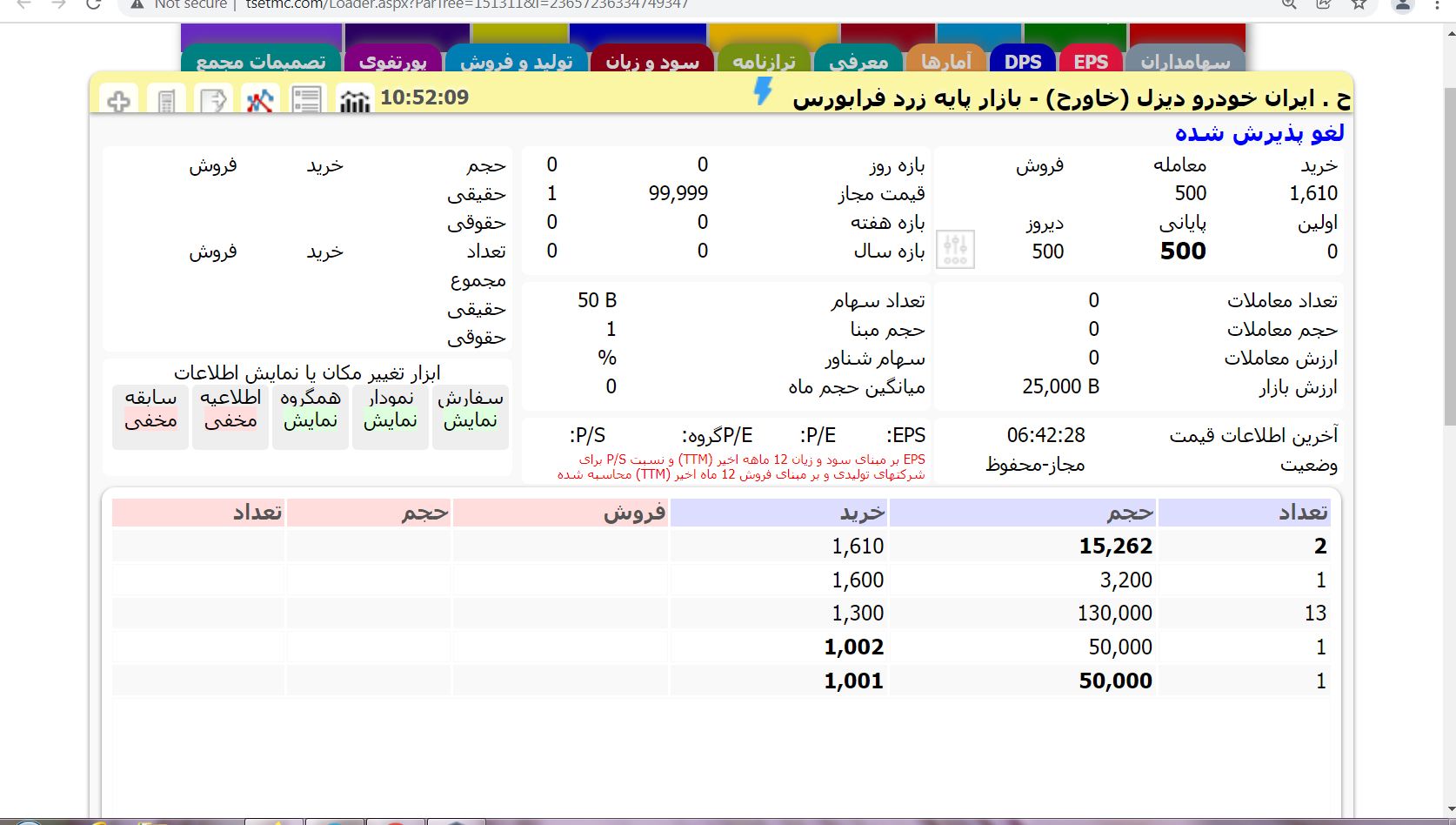Open the سهامداران tab
Image resolution: width=1456 pixels, height=825 pixels.
1186,60
